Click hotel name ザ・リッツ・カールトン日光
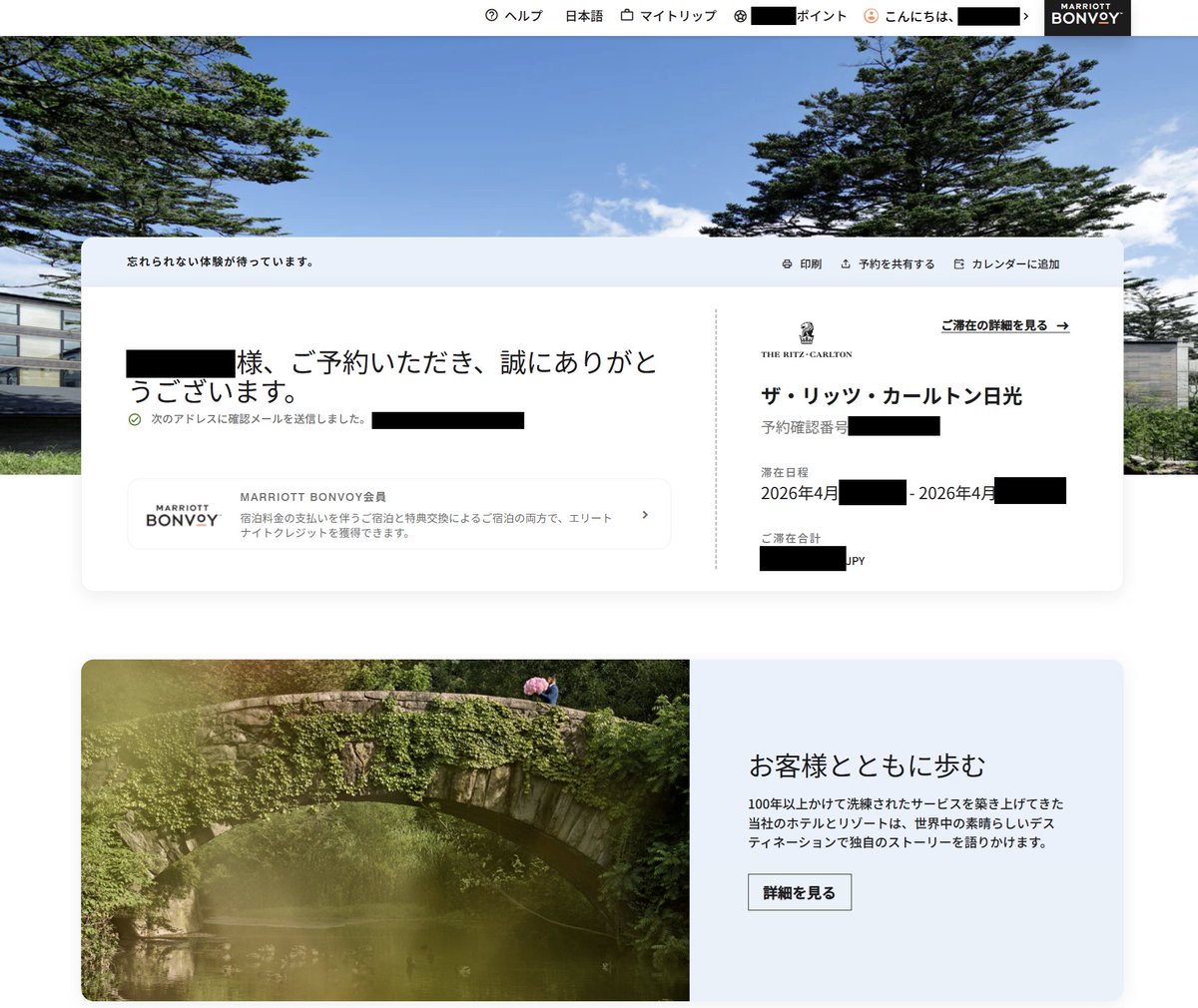Screen dimensions: 1198x1008 tap(892, 396)
